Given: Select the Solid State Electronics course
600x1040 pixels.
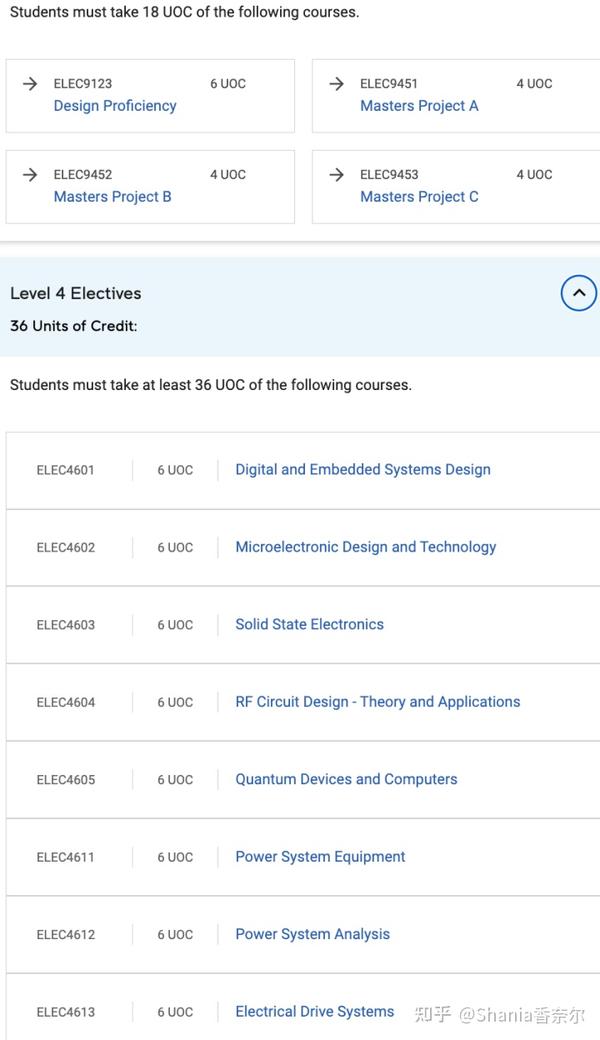Looking at the screenshot, I should click(x=310, y=624).
